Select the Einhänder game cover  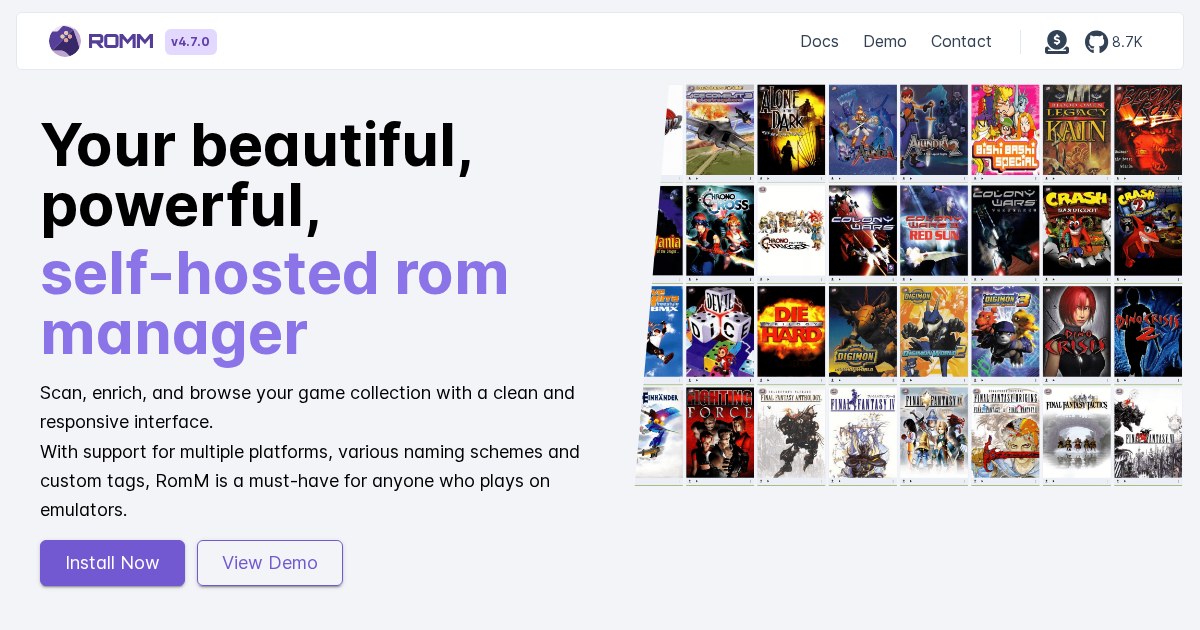pos(660,434)
